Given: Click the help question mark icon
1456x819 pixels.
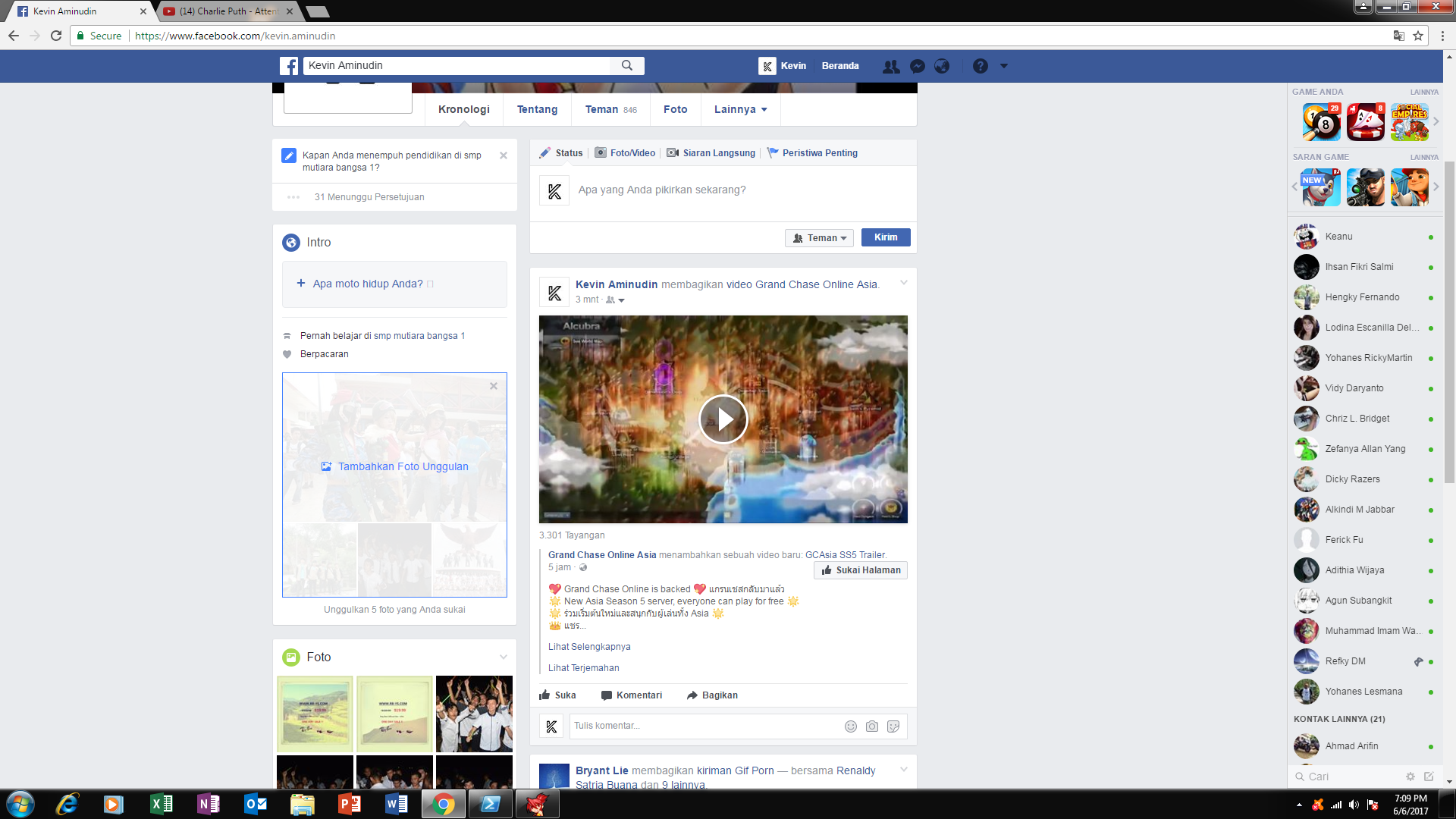Looking at the screenshot, I should coord(980,66).
